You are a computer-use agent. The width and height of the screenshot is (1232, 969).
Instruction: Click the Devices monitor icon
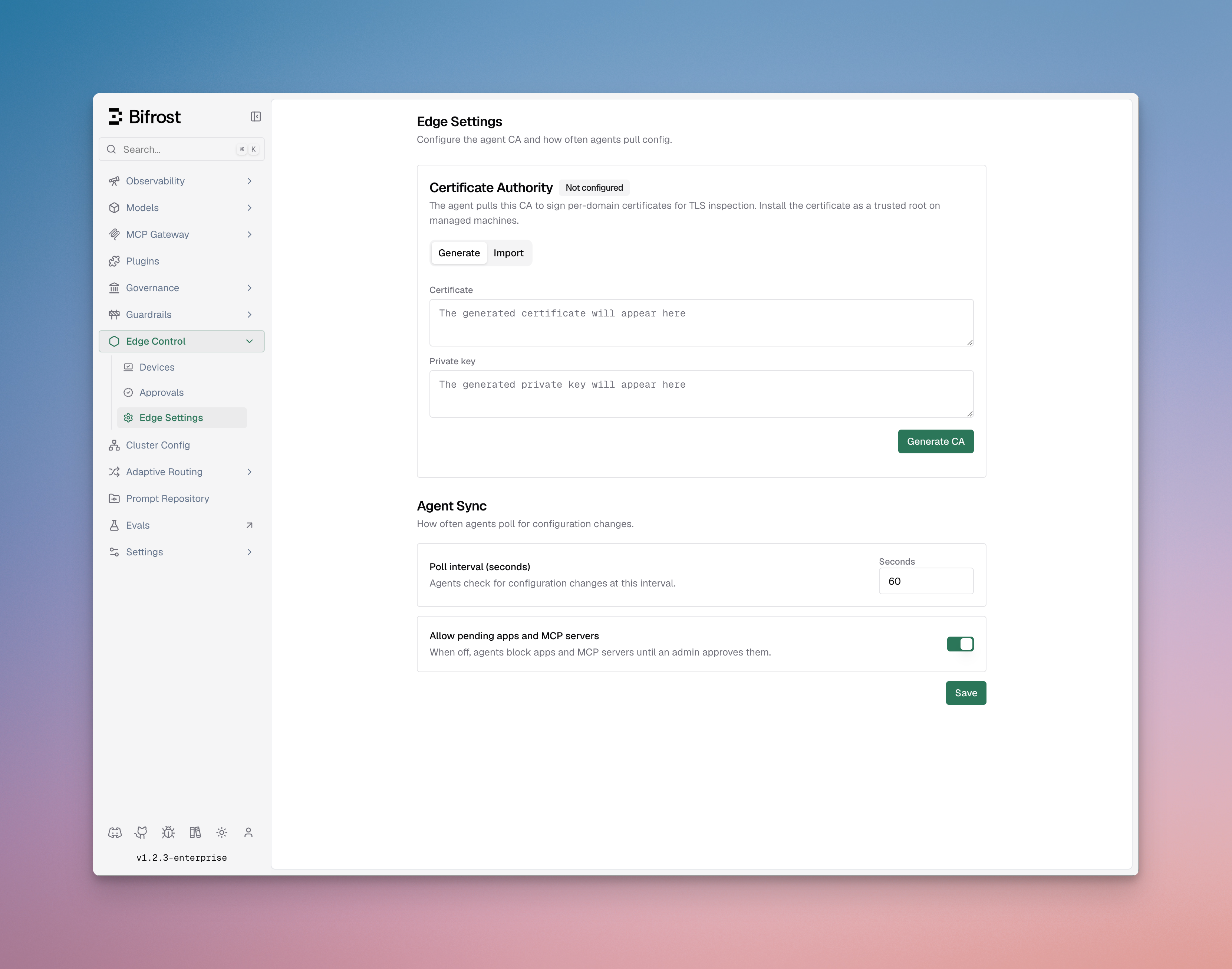[x=128, y=367]
